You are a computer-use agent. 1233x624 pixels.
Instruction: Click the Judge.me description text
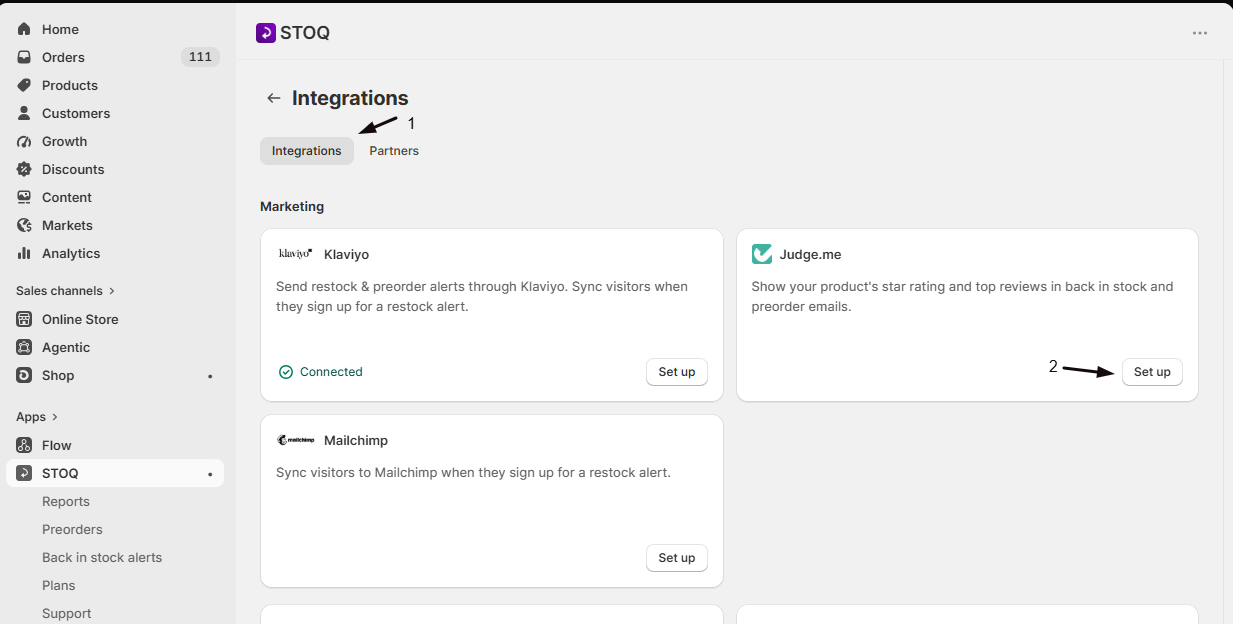(x=962, y=297)
